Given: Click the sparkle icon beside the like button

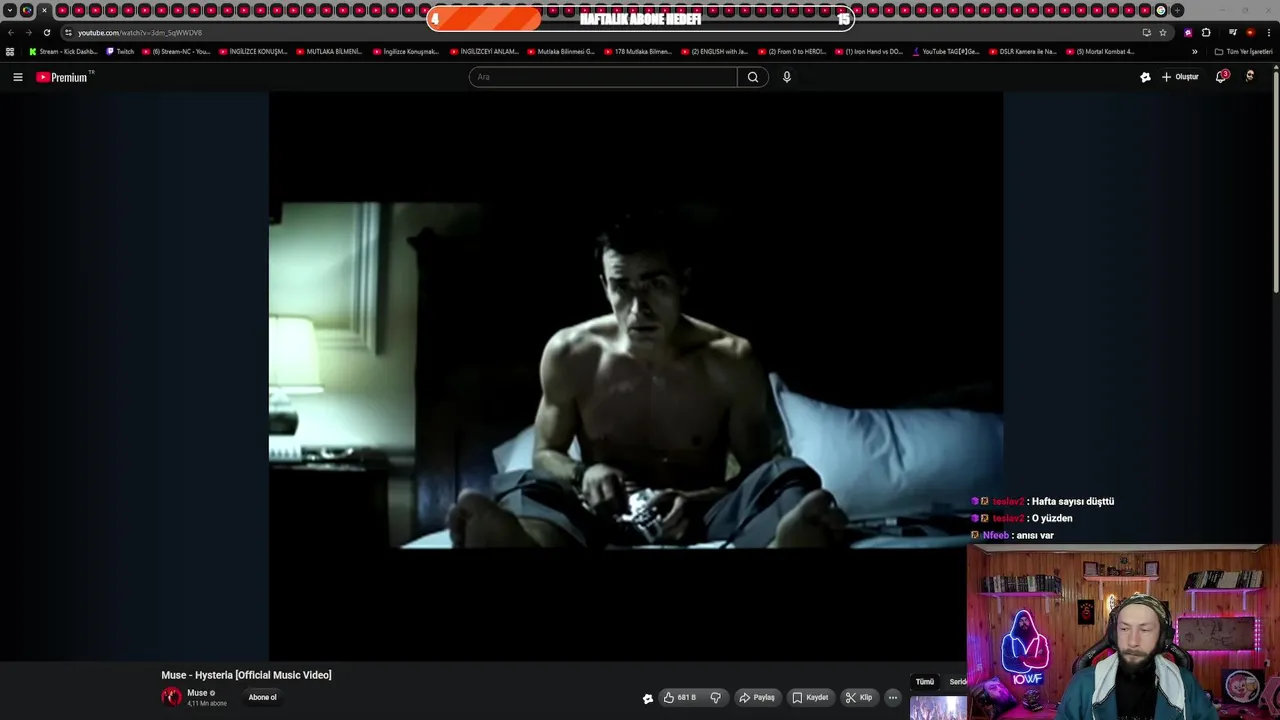Looking at the screenshot, I should tap(647, 698).
